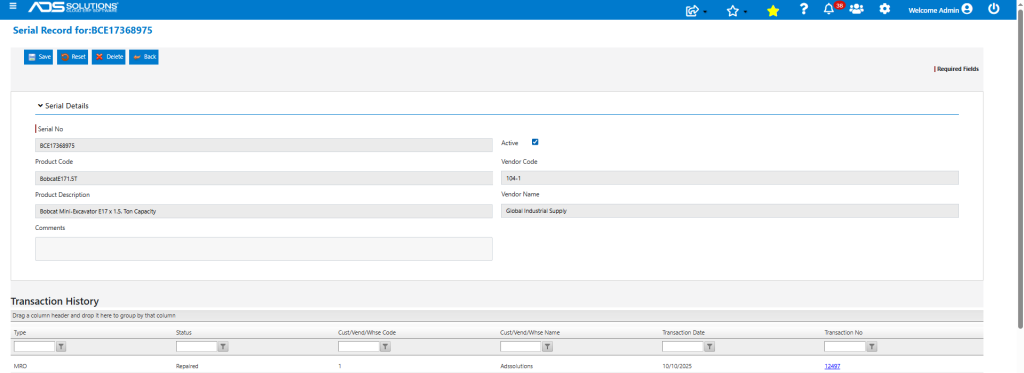Click the Comments text area
Screen dimensions: 1024x373
[264, 249]
